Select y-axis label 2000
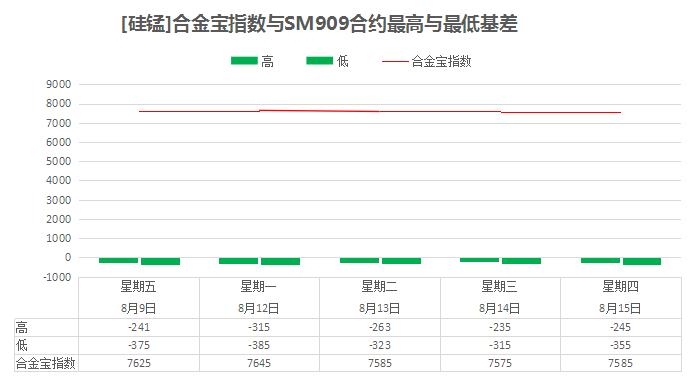696x386 pixels. coord(59,219)
